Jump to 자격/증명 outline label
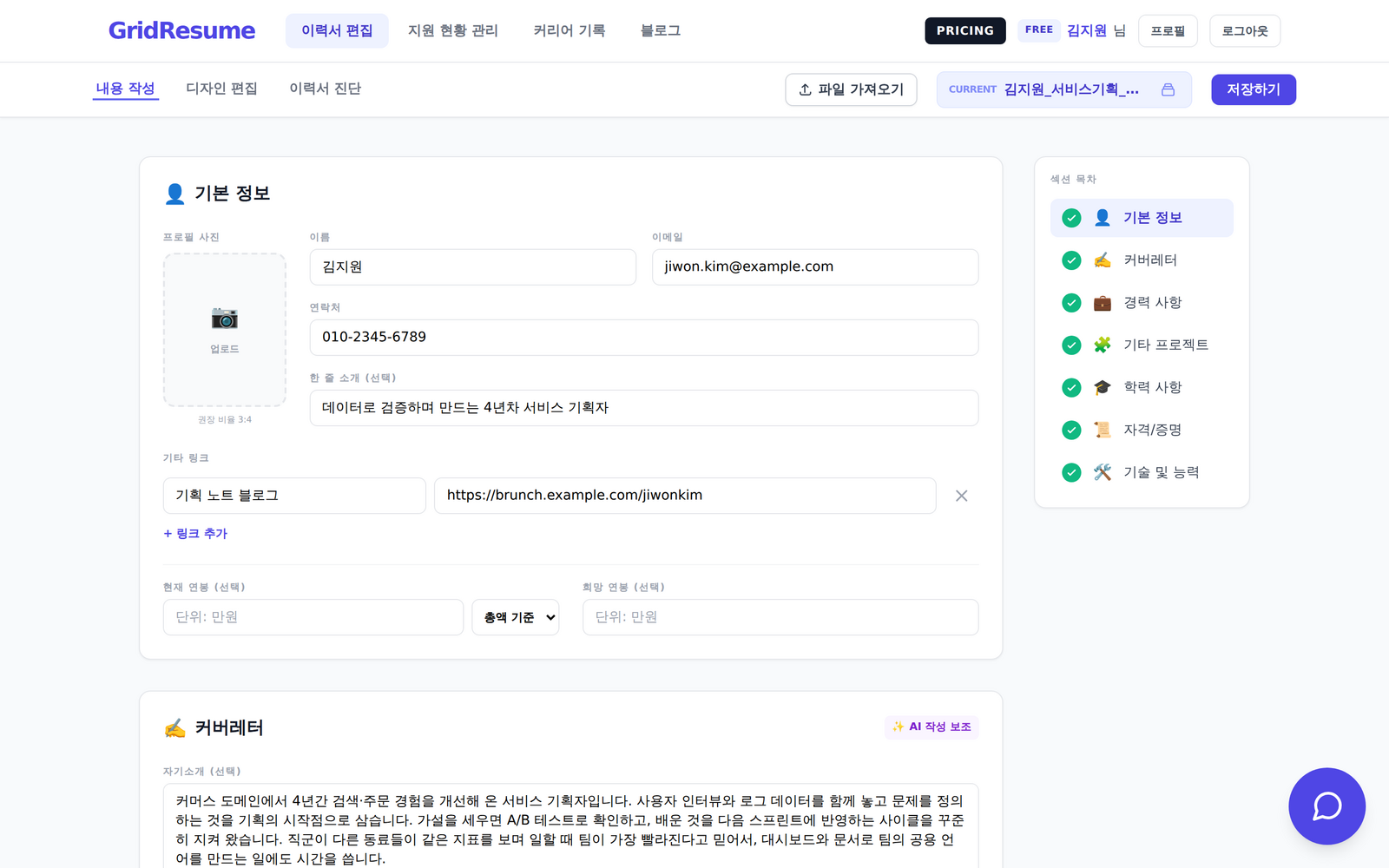The width and height of the screenshot is (1389, 868). (1153, 431)
